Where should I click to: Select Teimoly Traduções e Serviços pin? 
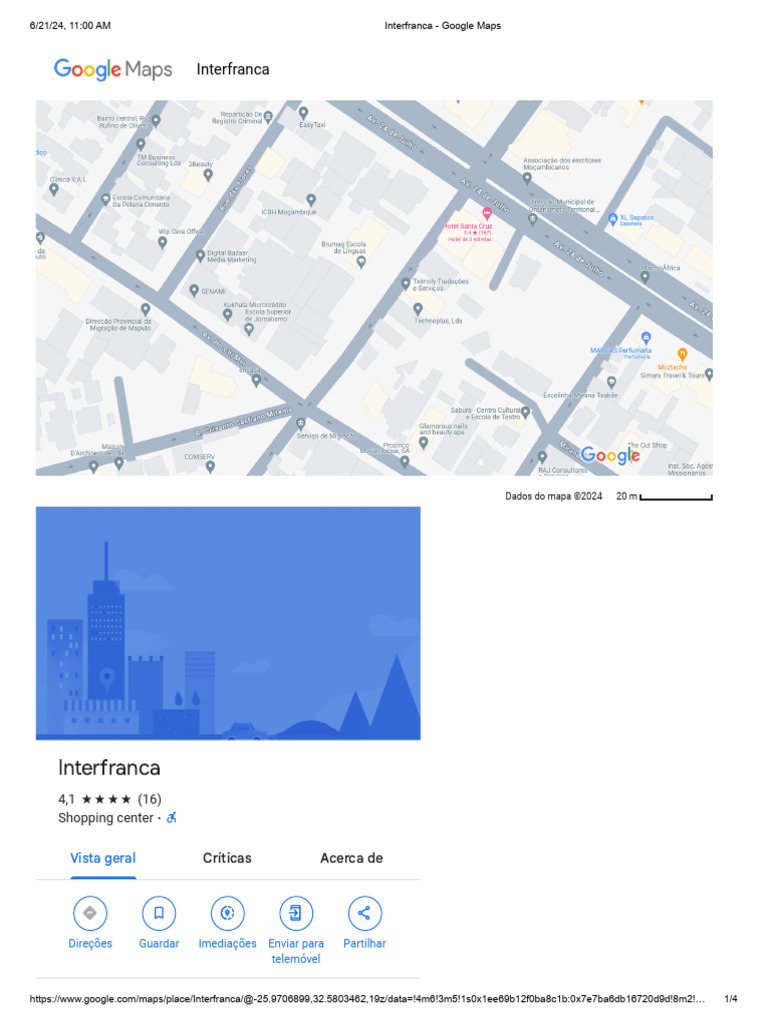406,283
